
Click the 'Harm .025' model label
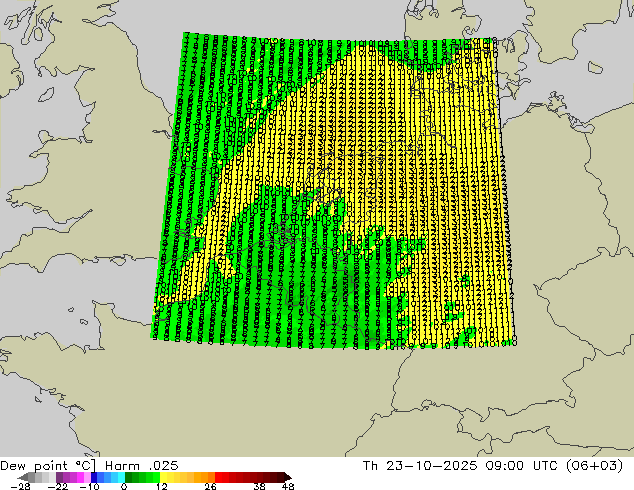pos(142,466)
